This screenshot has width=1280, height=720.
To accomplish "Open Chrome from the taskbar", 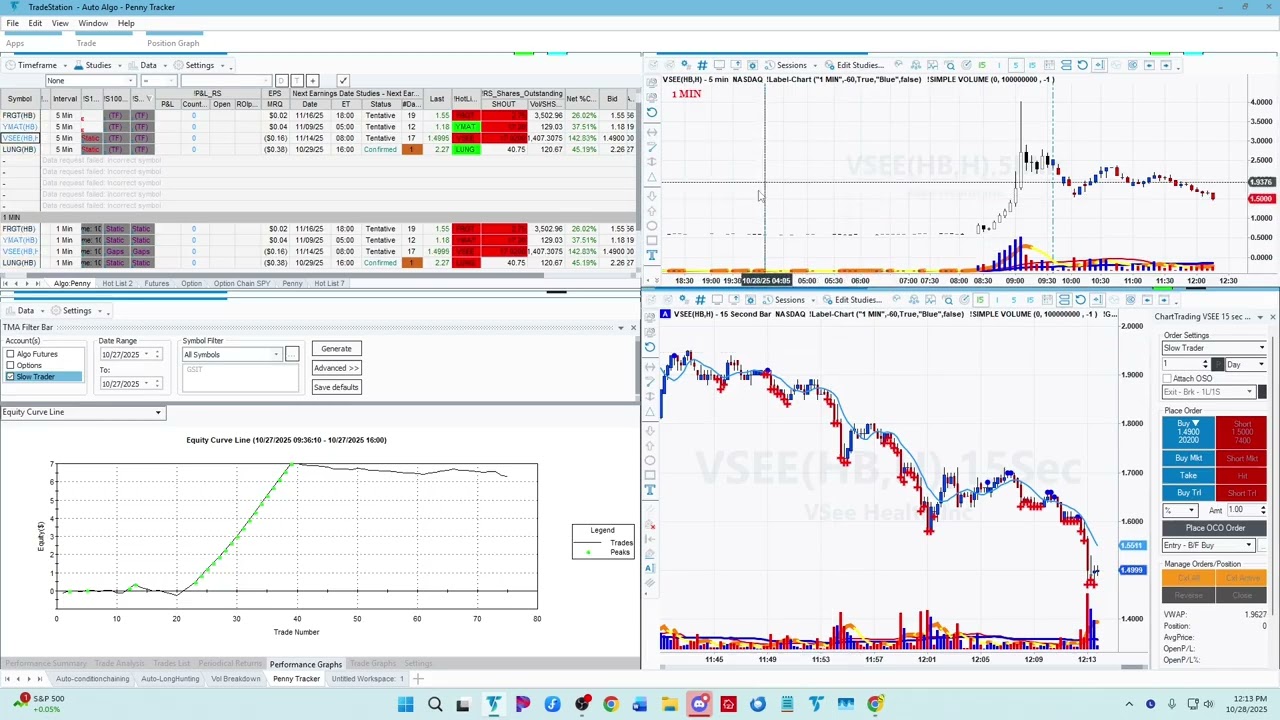I will coord(611,705).
